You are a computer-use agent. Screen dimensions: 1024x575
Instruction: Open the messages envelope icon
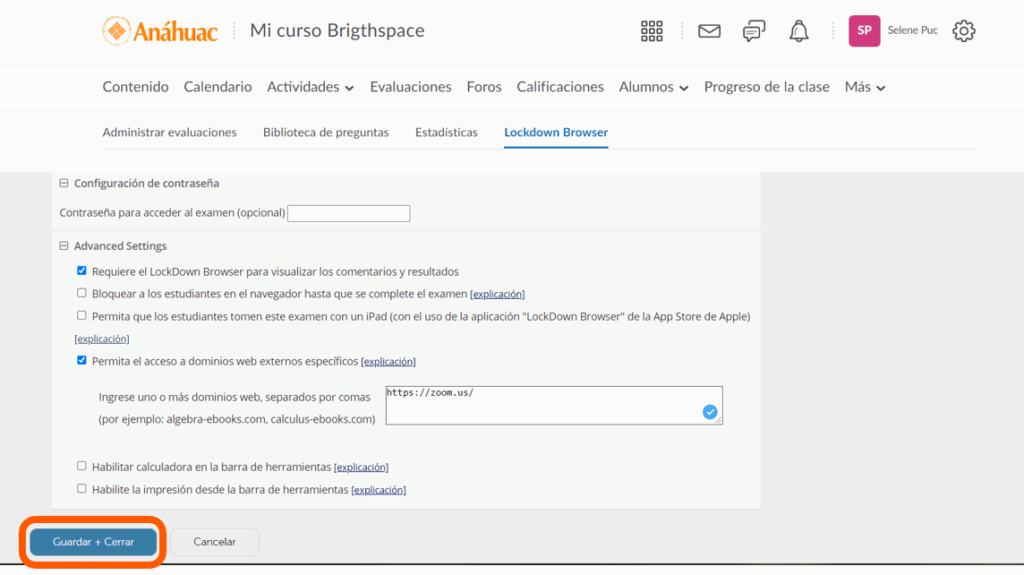pyautogui.click(x=709, y=31)
